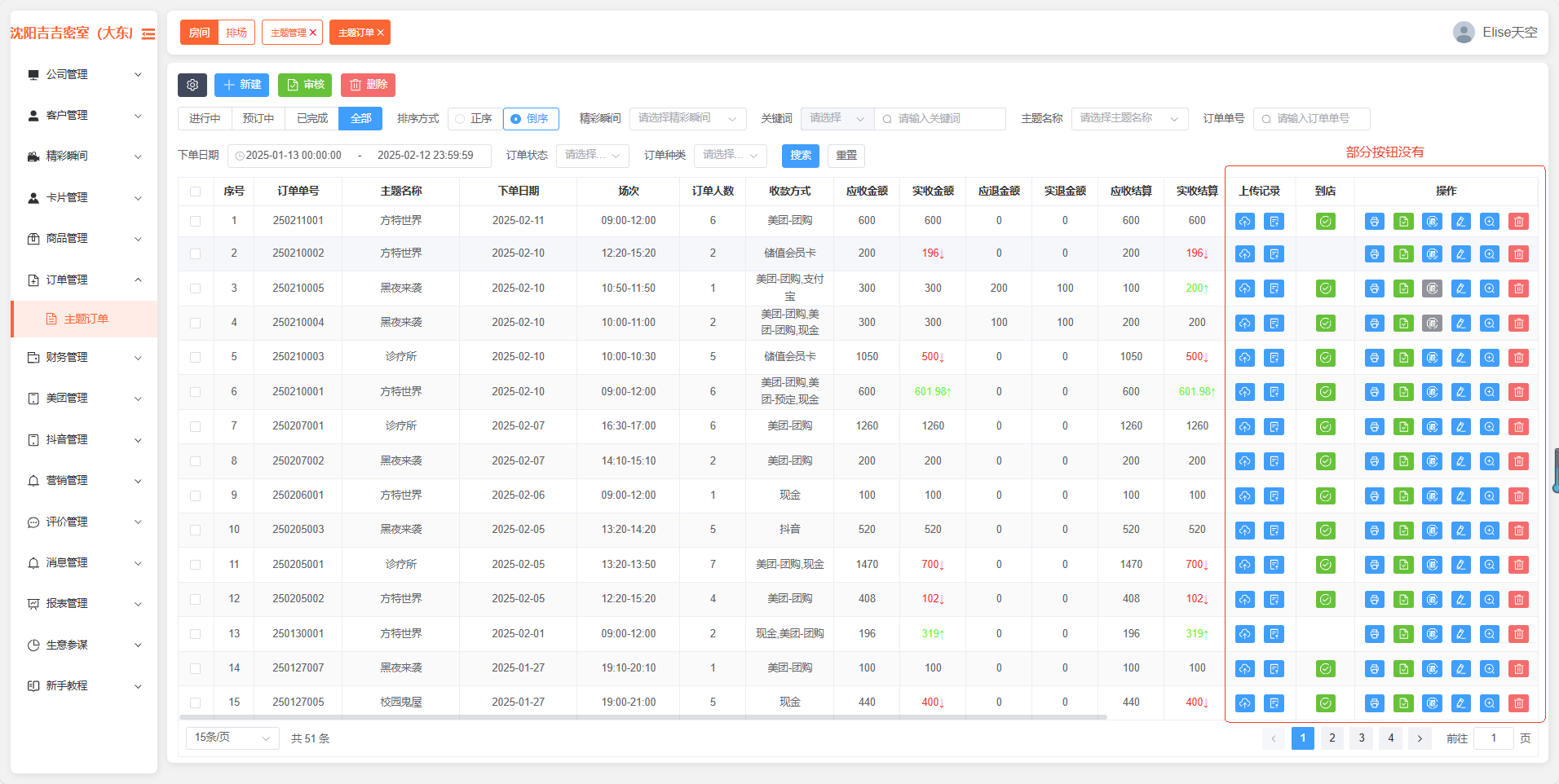Click the 下单日期 date range field
The height and width of the screenshot is (784, 1559).
point(359,156)
